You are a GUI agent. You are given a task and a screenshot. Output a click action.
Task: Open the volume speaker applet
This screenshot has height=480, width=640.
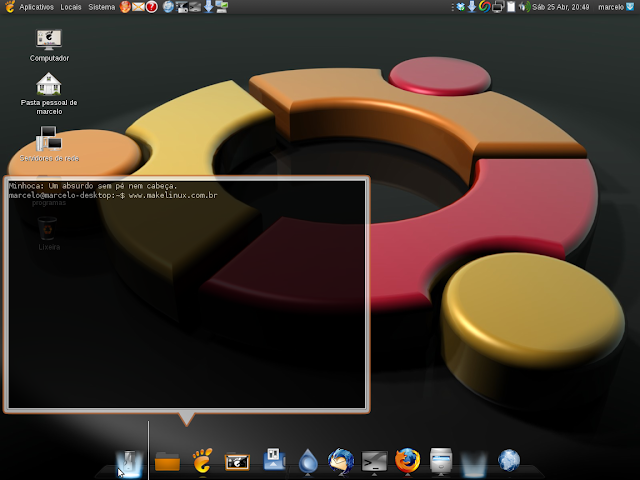(524, 7)
